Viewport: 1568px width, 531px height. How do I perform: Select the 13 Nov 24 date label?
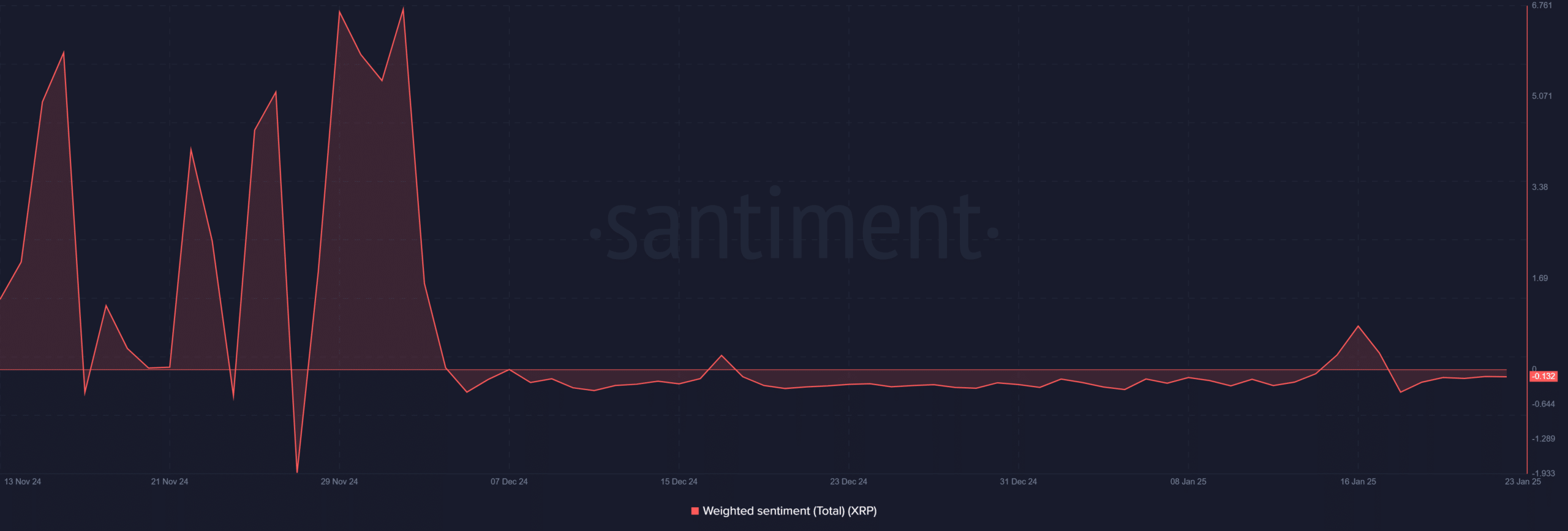(x=23, y=481)
